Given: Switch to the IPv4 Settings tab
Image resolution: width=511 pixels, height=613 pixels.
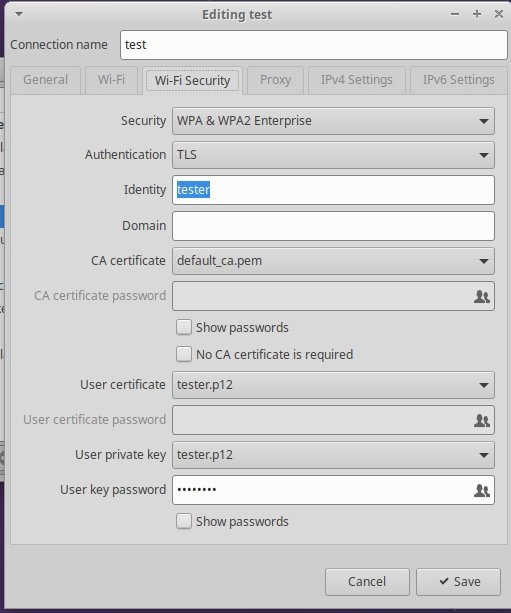Looking at the screenshot, I should click(357, 80).
